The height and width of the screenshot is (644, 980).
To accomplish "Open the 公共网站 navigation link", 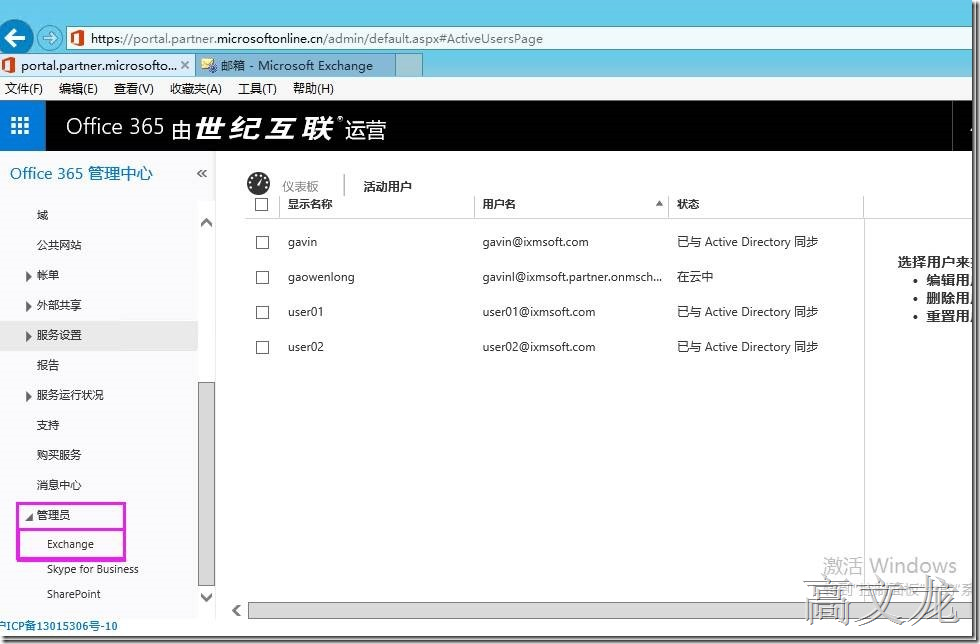I will tap(59, 245).
